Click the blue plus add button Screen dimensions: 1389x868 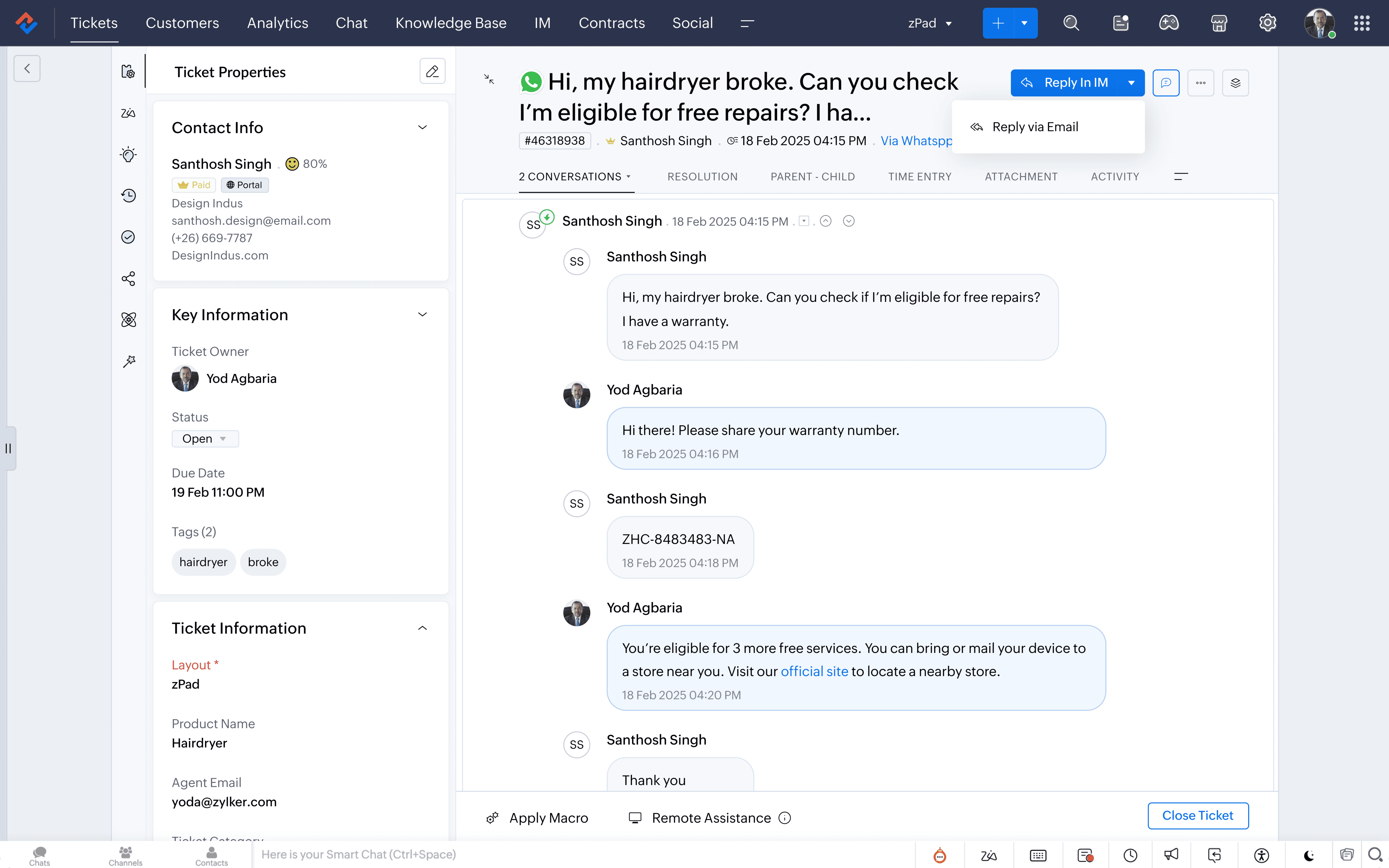[x=998, y=23]
